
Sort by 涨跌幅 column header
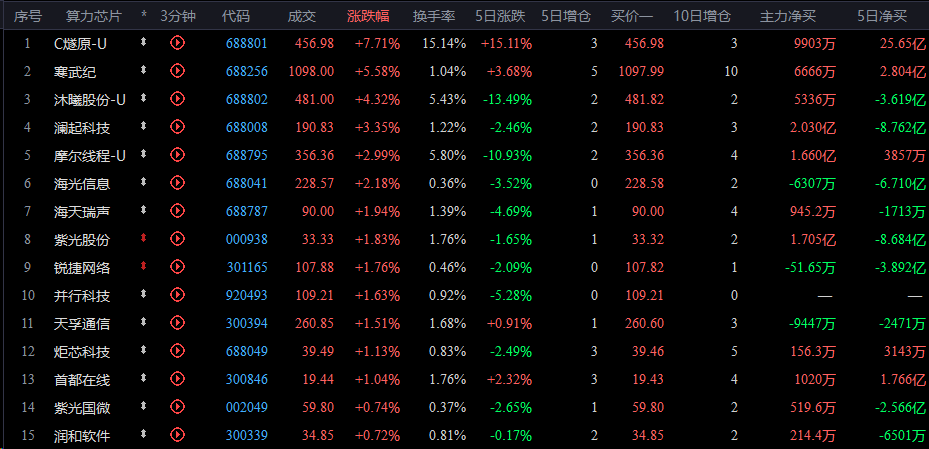click(x=369, y=17)
